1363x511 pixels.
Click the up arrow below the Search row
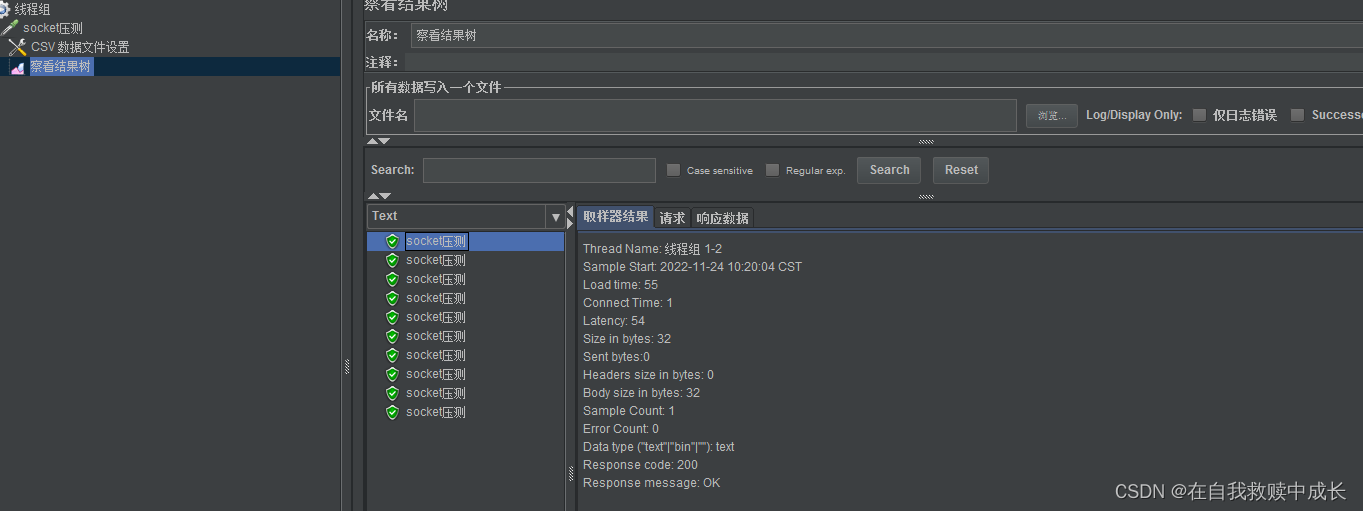coord(373,196)
